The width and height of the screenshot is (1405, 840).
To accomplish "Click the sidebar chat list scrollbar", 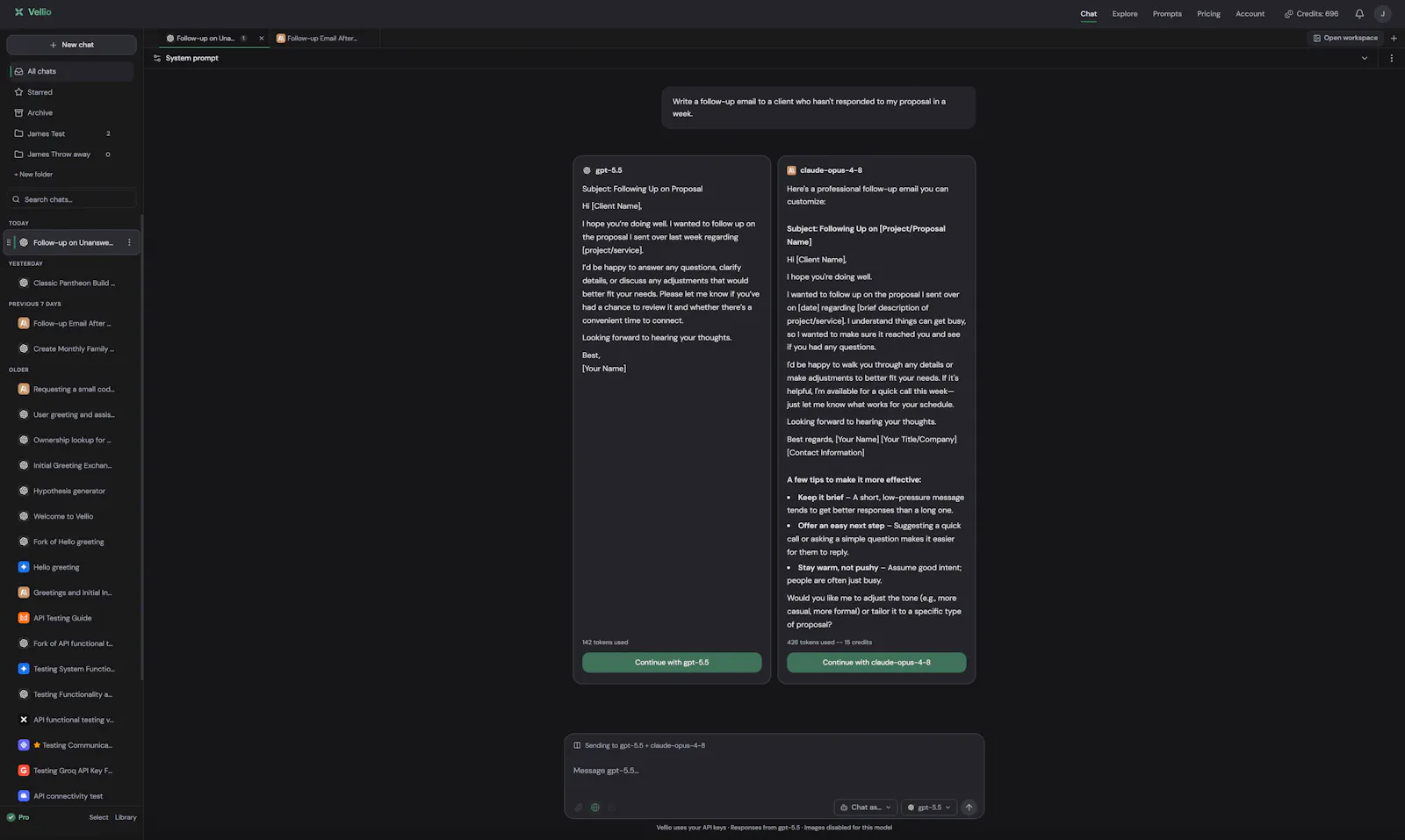I will pos(141,448).
